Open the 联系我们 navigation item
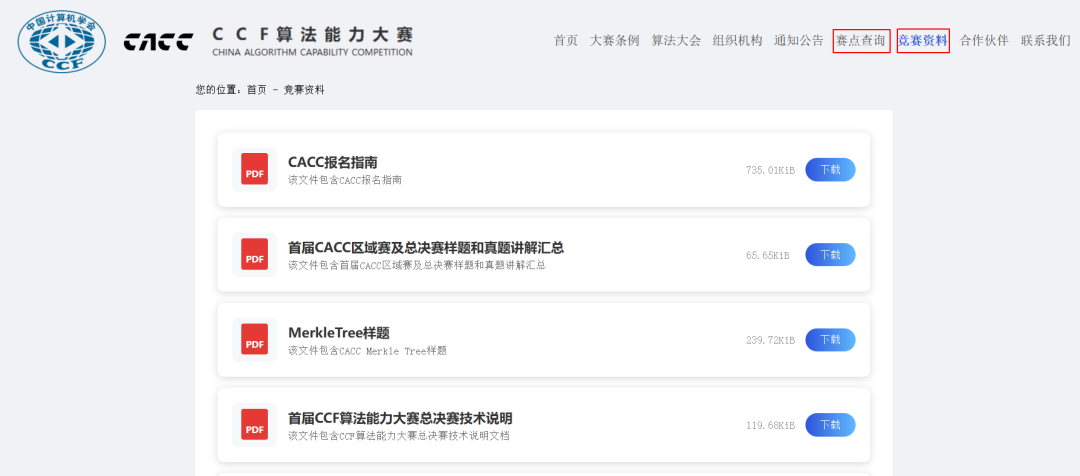 point(1046,41)
